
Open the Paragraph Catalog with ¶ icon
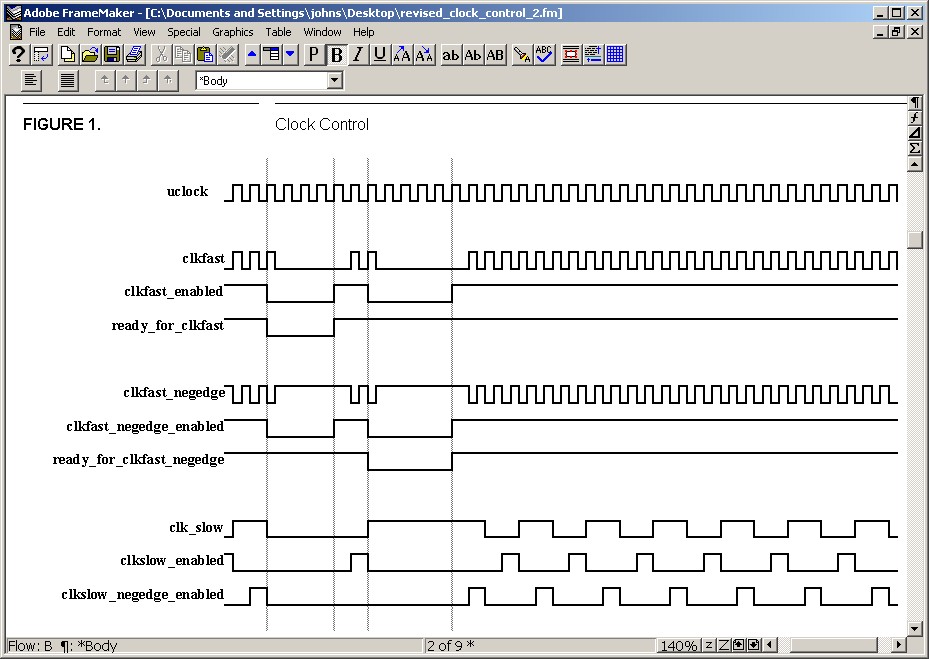(x=915, y=103)
